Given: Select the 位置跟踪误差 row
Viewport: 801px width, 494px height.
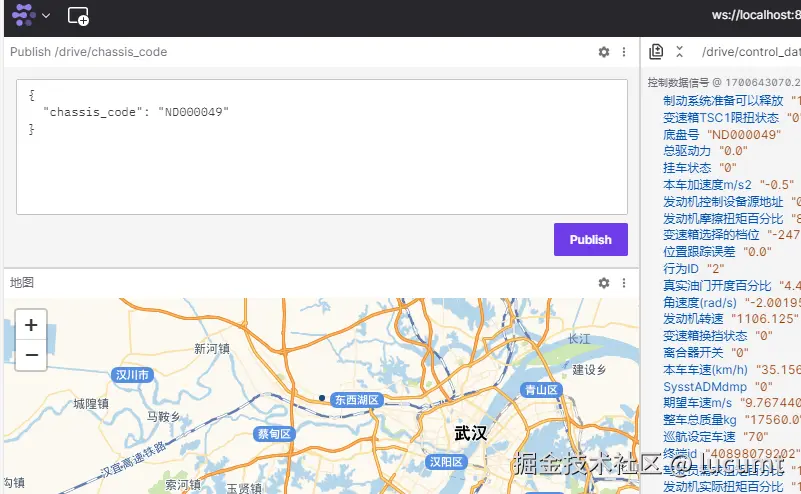Looking at the screenshot, I should click(717, 252).
